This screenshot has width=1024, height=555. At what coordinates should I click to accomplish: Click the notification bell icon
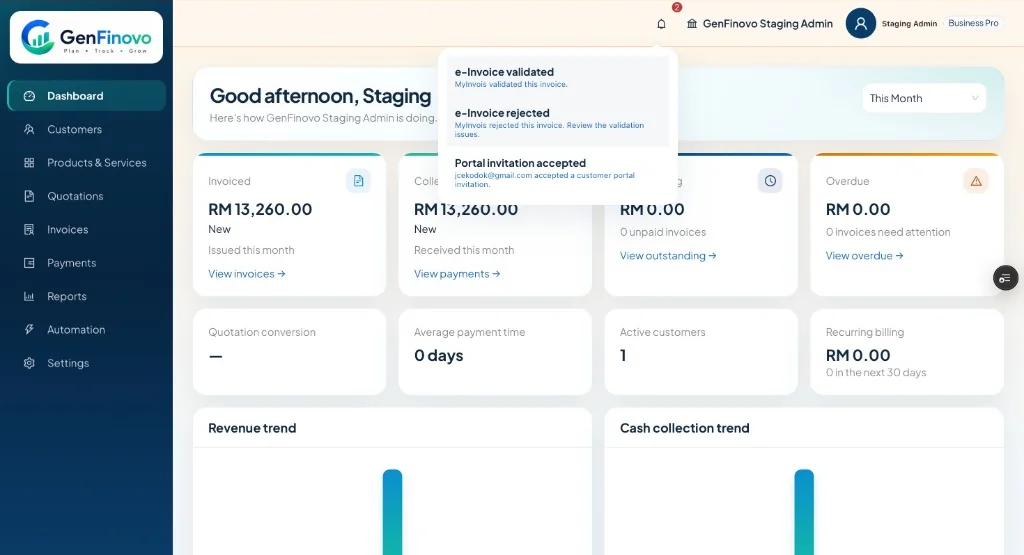click(x=662, y=24)
